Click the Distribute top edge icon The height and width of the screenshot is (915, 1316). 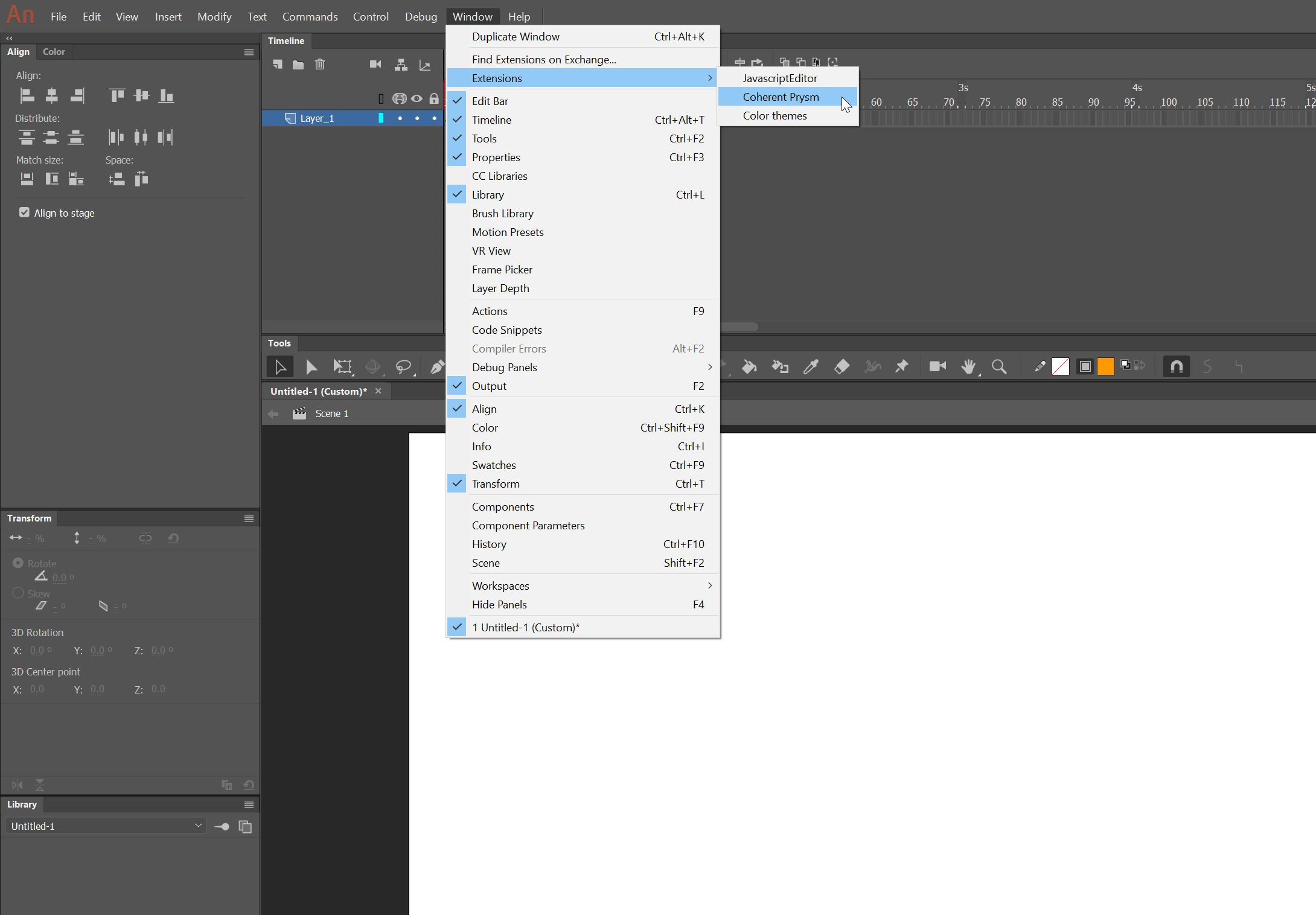point(27,138)
